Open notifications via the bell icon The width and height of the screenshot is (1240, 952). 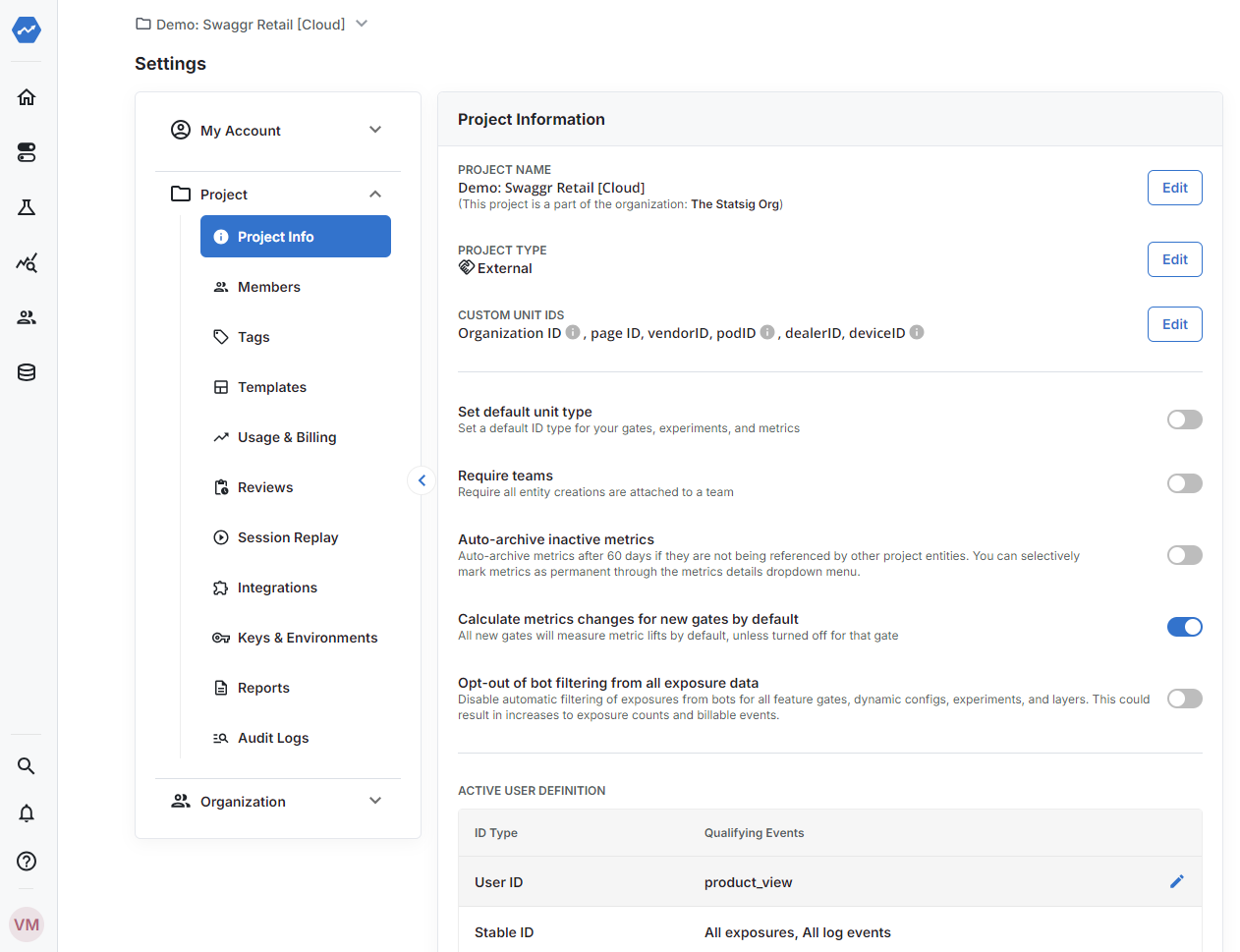click(x=26, y=812)
